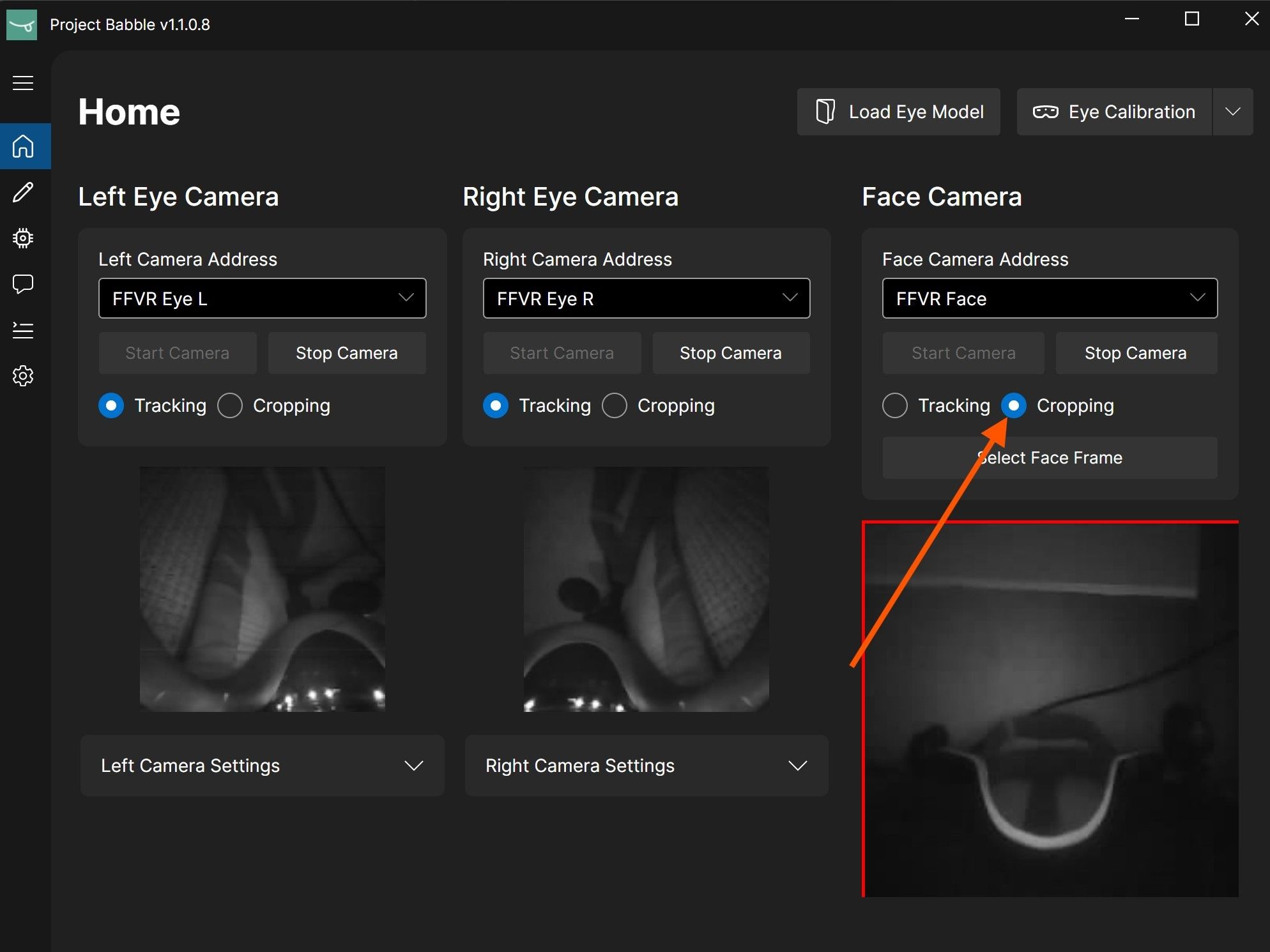Image resolution: width=1270 pixels, height=952 pixels.
Task: Select the Home icon in the sidebar
Action: coord(23,146)
